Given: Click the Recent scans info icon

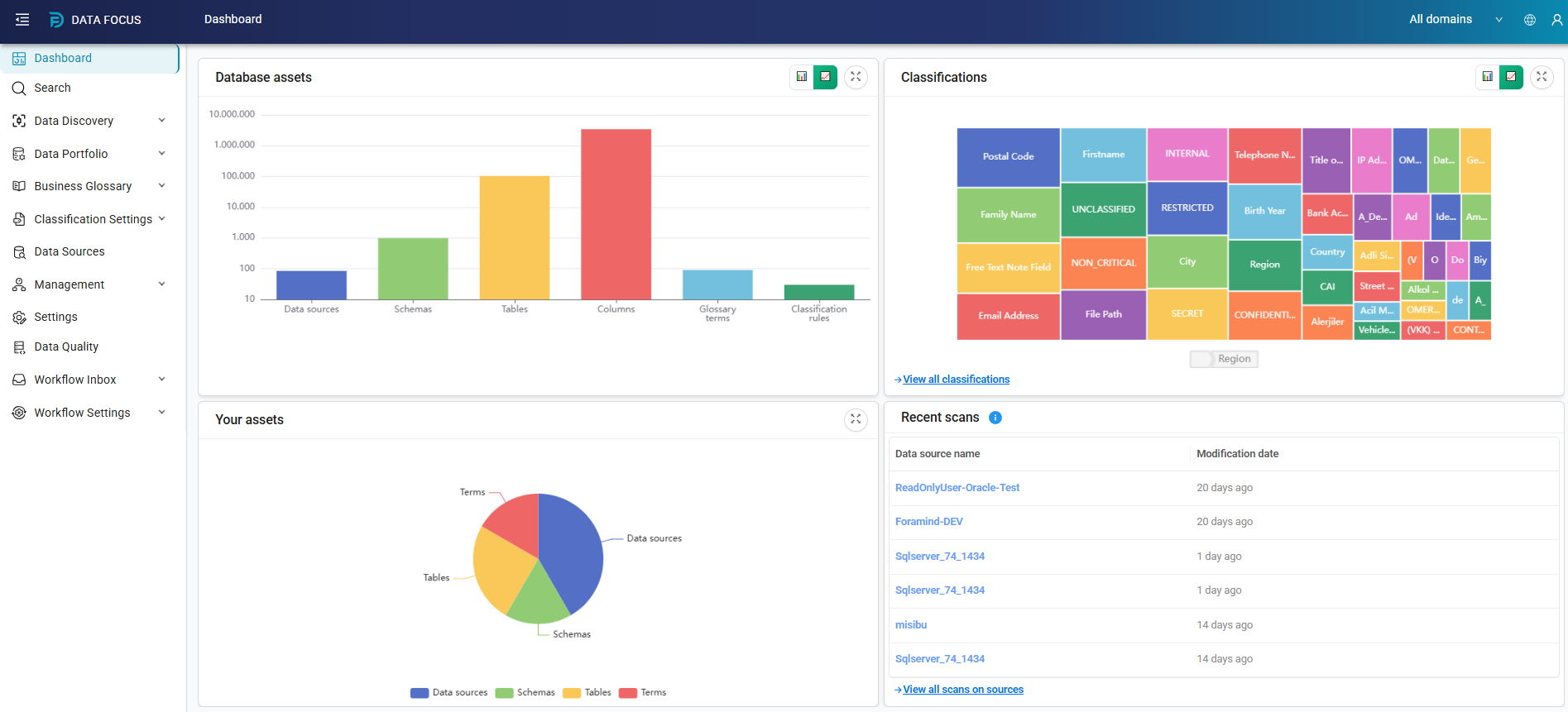Looking at the screenshot, I should tap(995, 418).
